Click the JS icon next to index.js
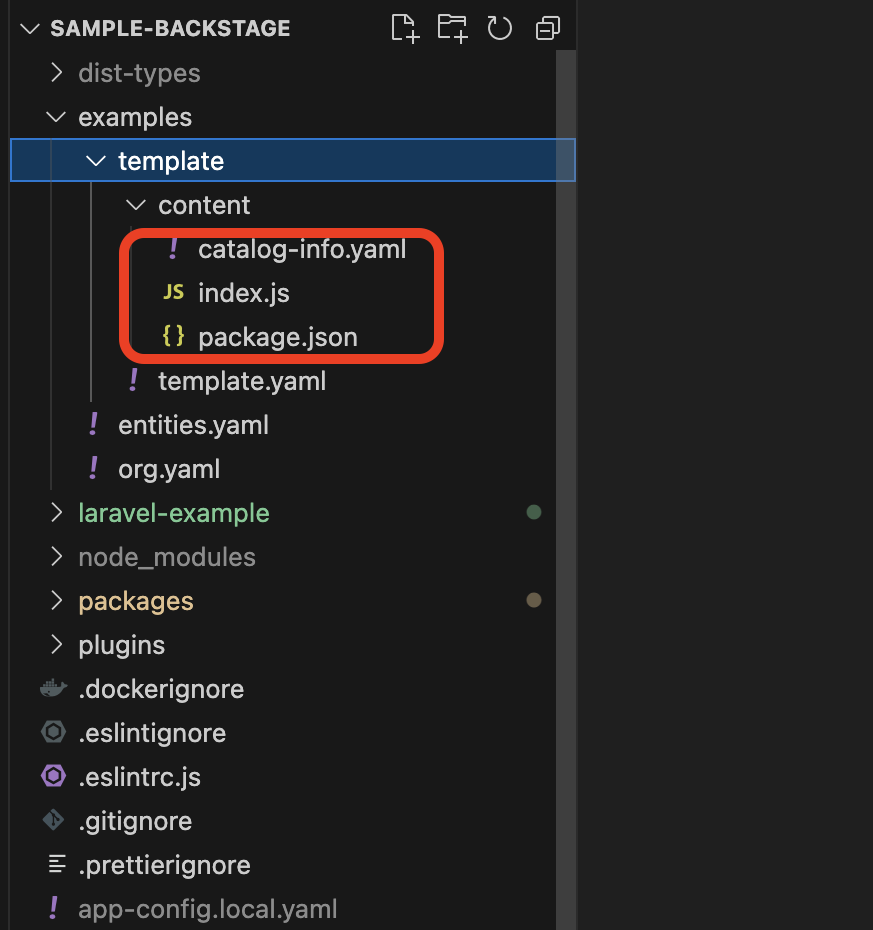The image size is (873, 930). click(173, 293)
